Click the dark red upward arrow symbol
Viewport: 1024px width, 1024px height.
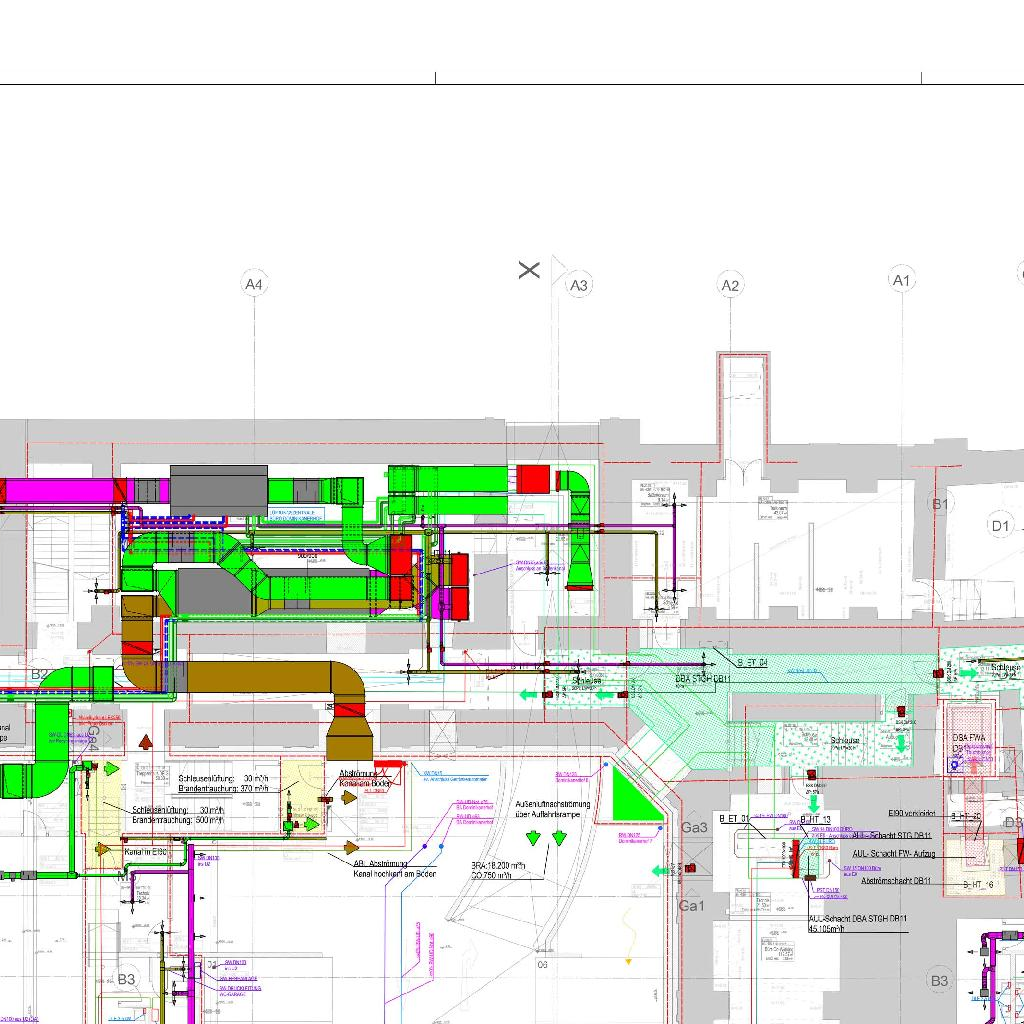coord(146,742)
